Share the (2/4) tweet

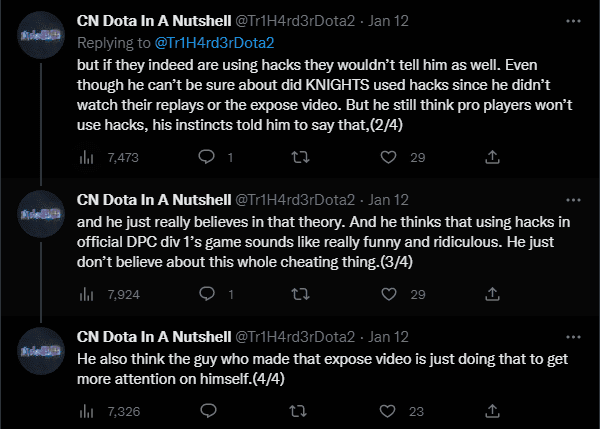pos(492,157)
